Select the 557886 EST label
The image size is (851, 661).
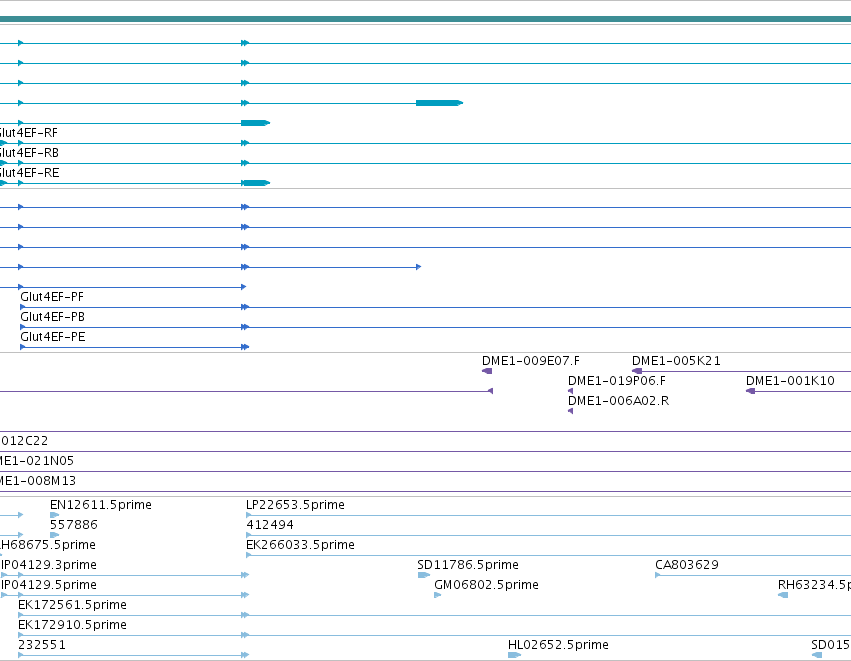74,525
